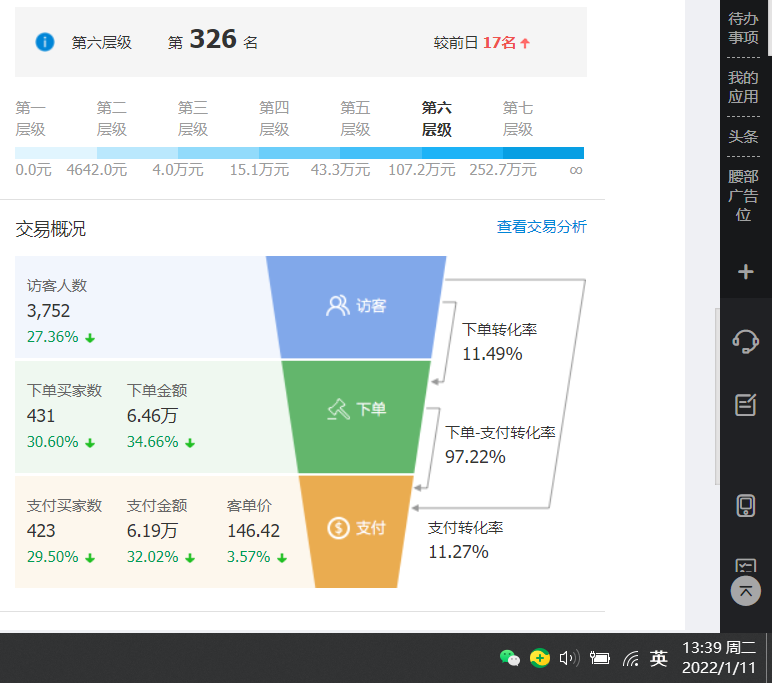Select the bold 第六层级 tier label
The height and width of the screenshot is (683, 772).
point(437,119)
